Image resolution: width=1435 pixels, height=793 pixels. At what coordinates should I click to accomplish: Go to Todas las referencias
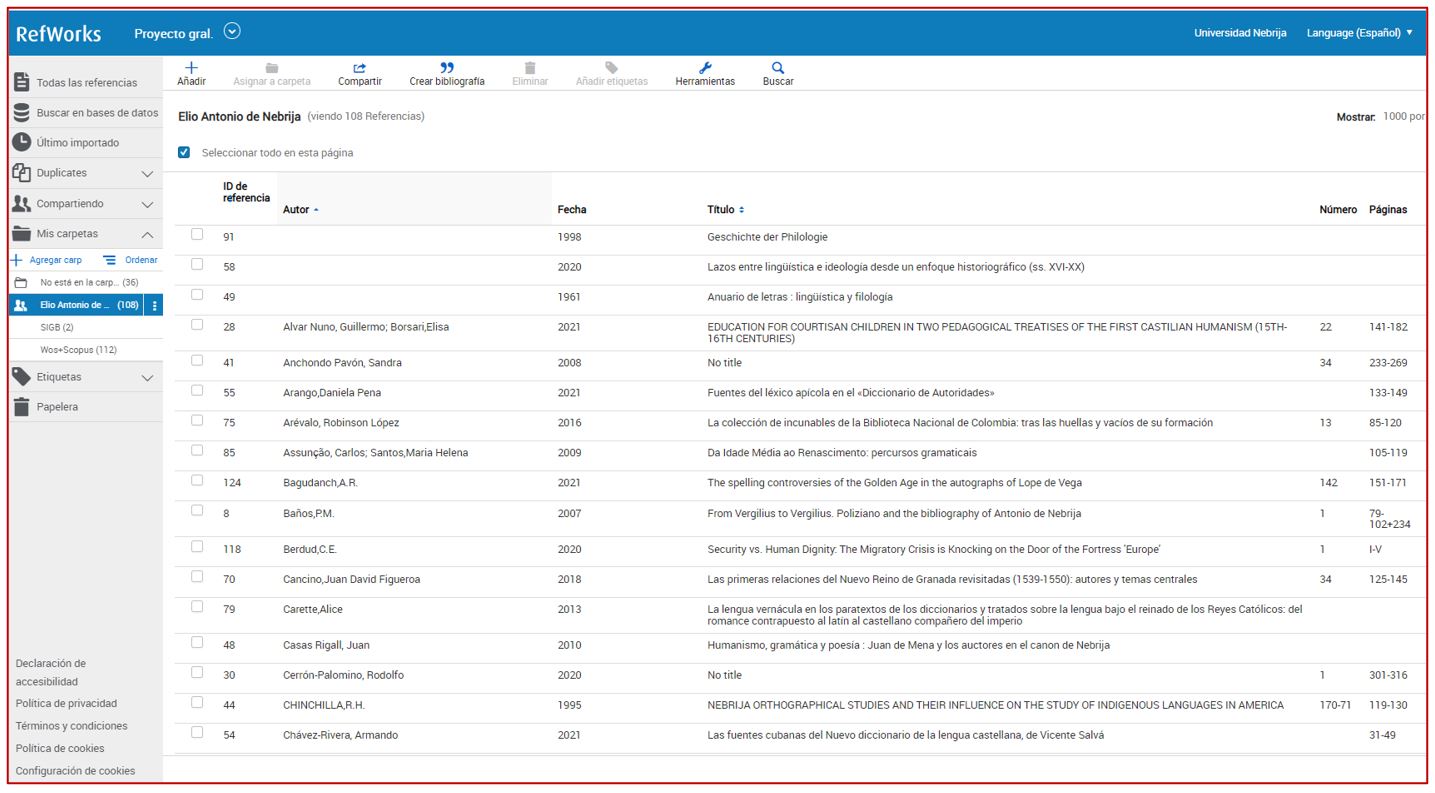click(86, 83)
